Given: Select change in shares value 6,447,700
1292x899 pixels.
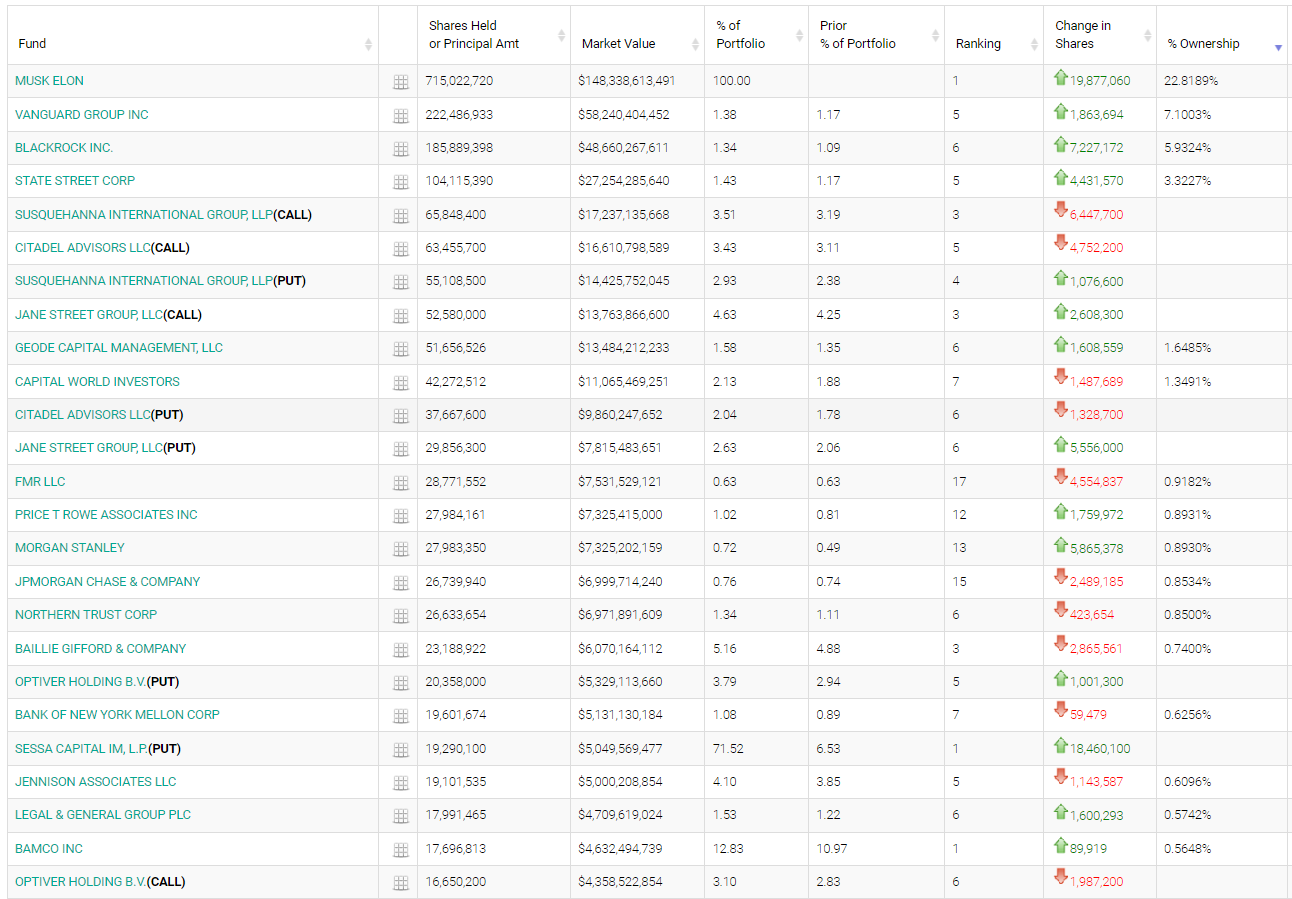Looking at the screenshot, I should tap(1097, 215).
